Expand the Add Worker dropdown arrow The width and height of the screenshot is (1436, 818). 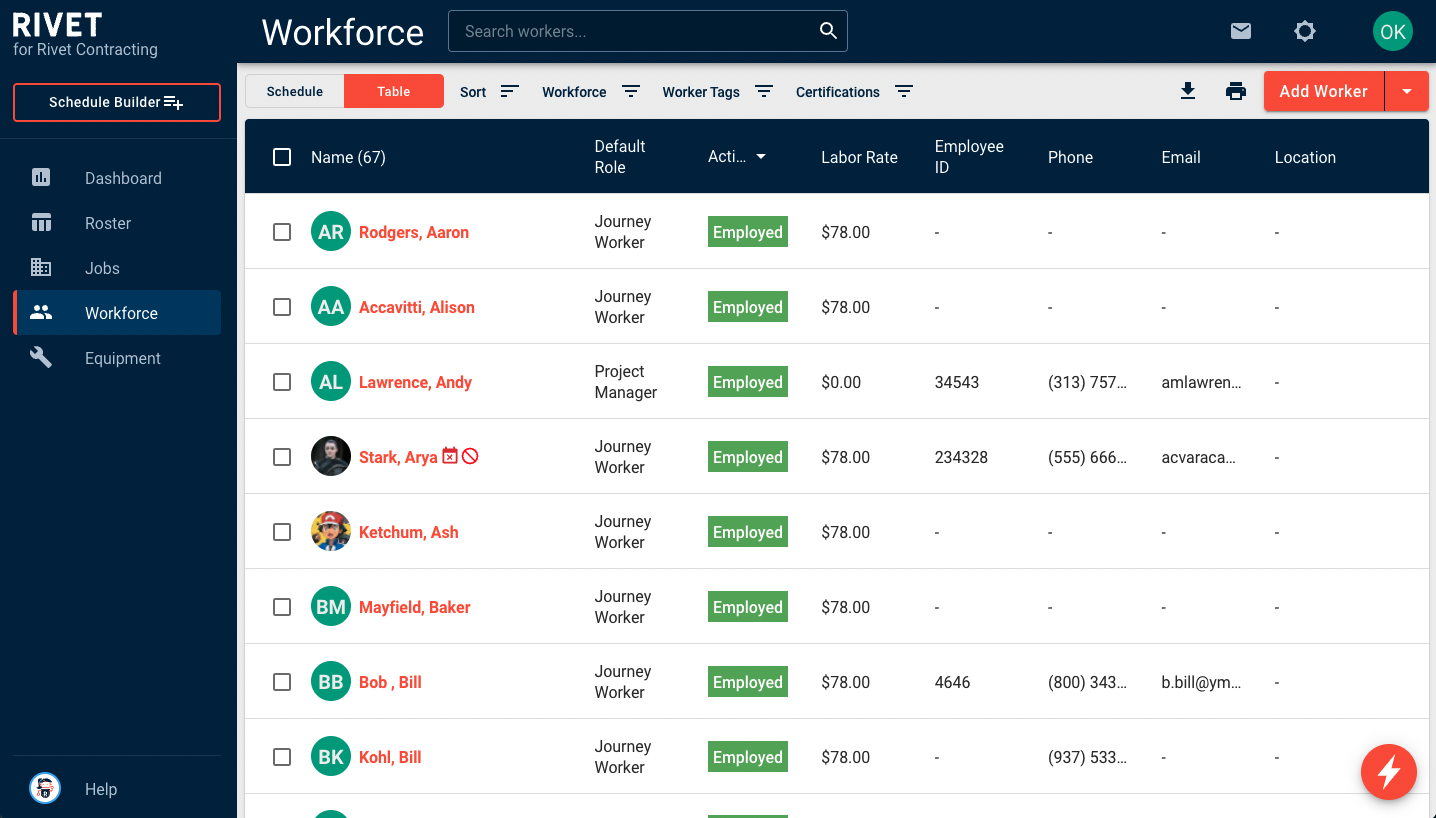(x=1407, y=91)
